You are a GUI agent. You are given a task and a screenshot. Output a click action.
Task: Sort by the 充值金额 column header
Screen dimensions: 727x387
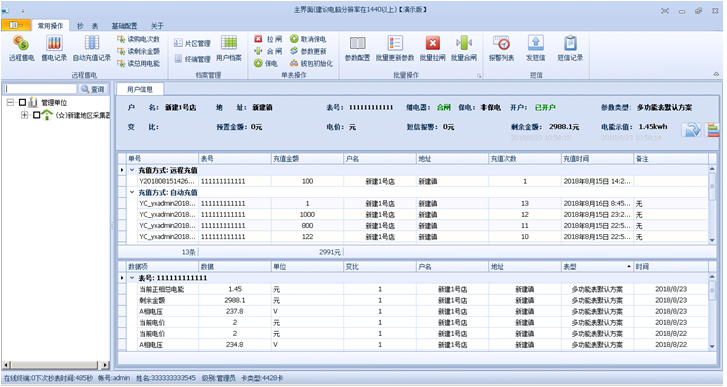(307, 159)
